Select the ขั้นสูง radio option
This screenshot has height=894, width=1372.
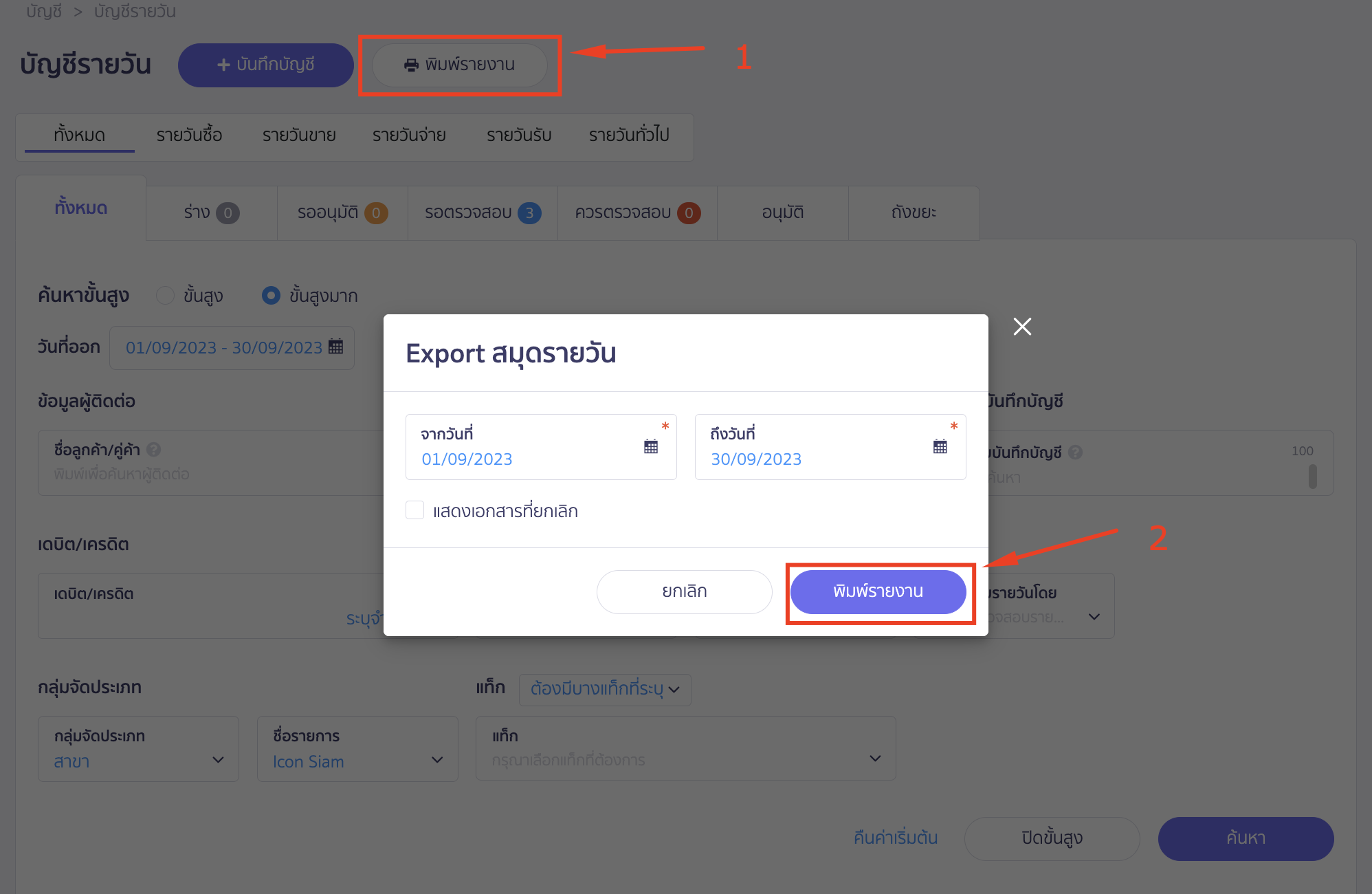165,295
